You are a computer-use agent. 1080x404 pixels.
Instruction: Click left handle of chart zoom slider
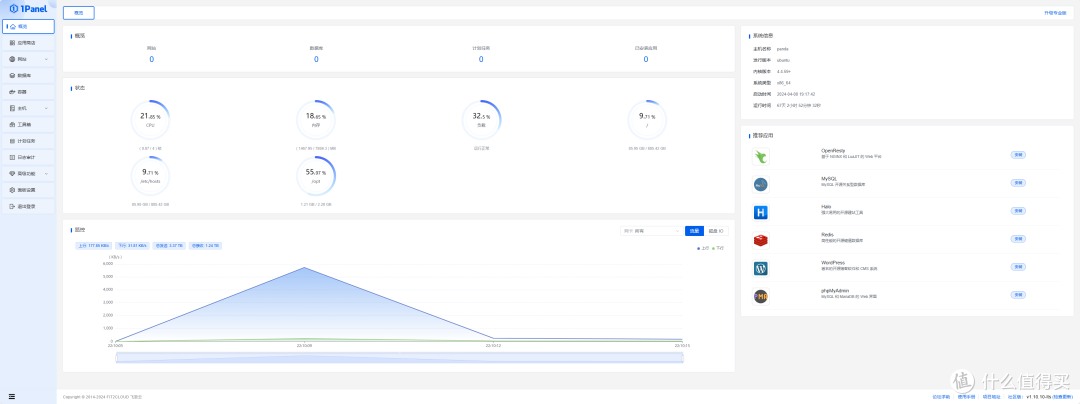tap(116, 357)
